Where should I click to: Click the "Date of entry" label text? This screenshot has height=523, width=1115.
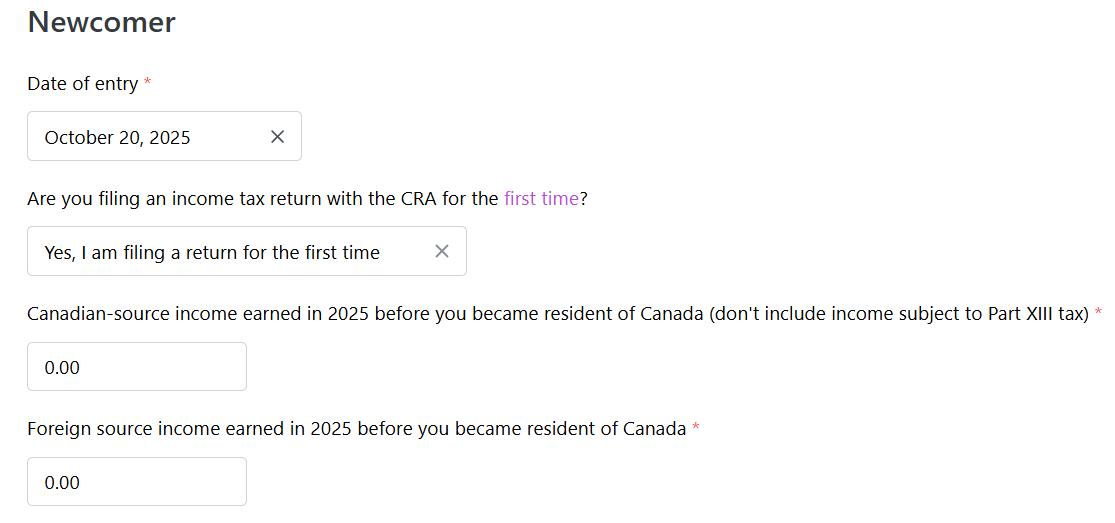tap(83, 84)
